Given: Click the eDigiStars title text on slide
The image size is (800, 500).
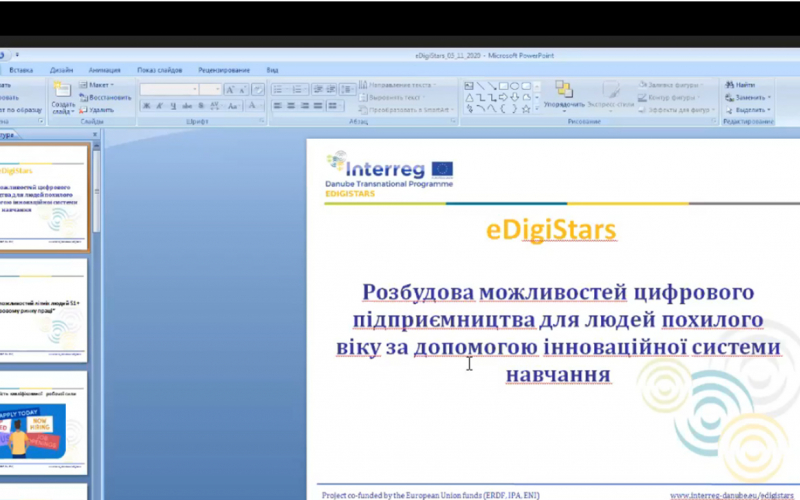Looking at the screenshot, I should point(551,230).
